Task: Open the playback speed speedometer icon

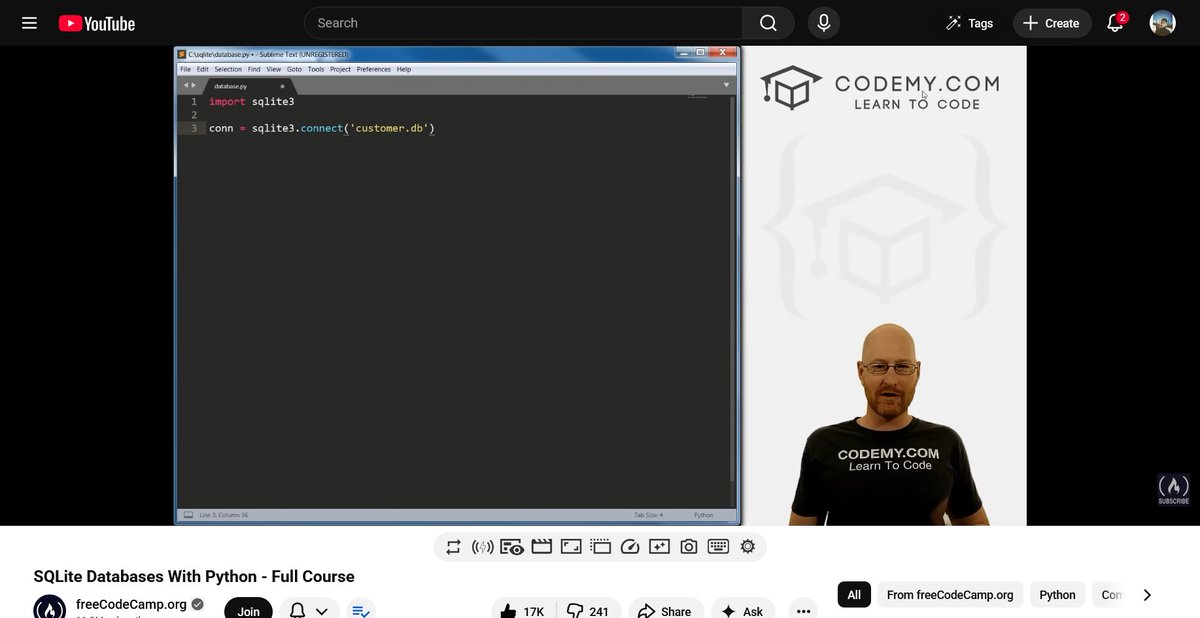Action: 630,547
